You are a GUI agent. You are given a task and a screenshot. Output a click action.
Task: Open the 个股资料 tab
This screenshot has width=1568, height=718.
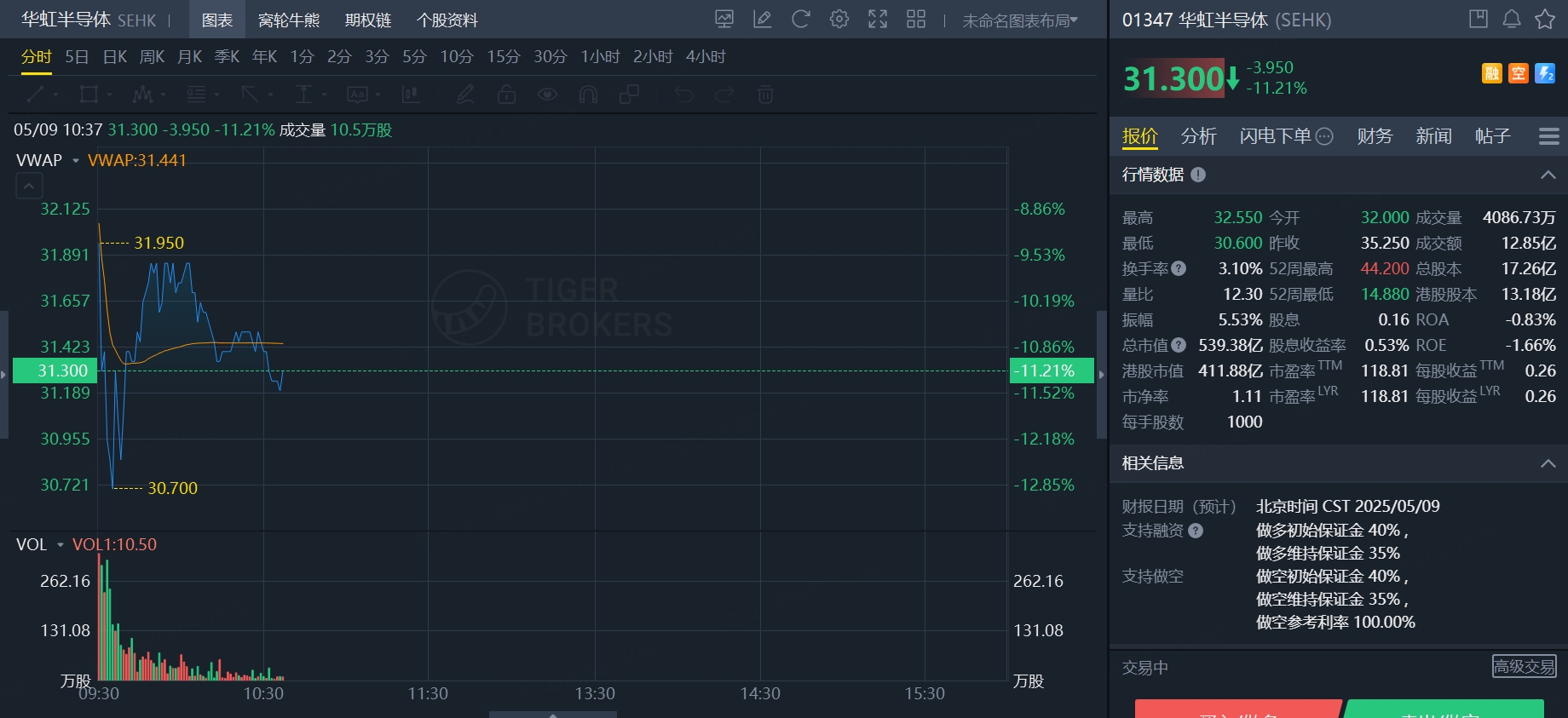pos(447,20)
